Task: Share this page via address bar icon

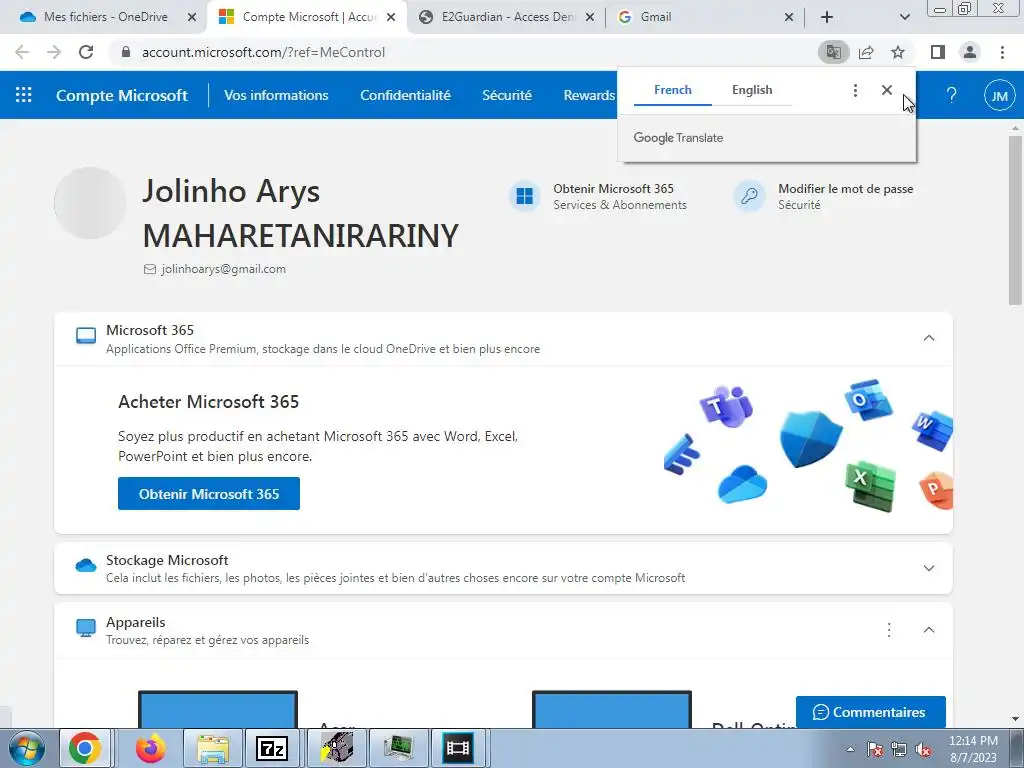Action: click(866, 52)
